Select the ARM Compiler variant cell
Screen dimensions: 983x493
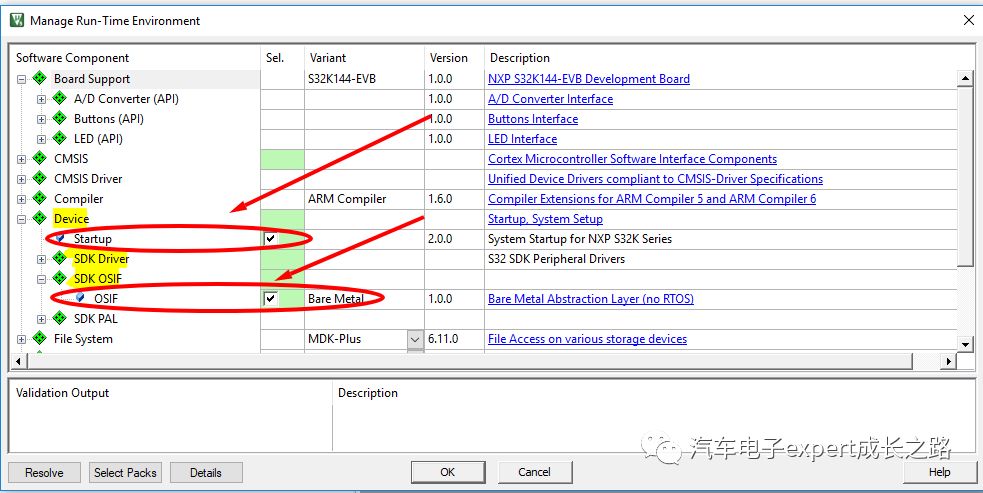pos(364,199)
